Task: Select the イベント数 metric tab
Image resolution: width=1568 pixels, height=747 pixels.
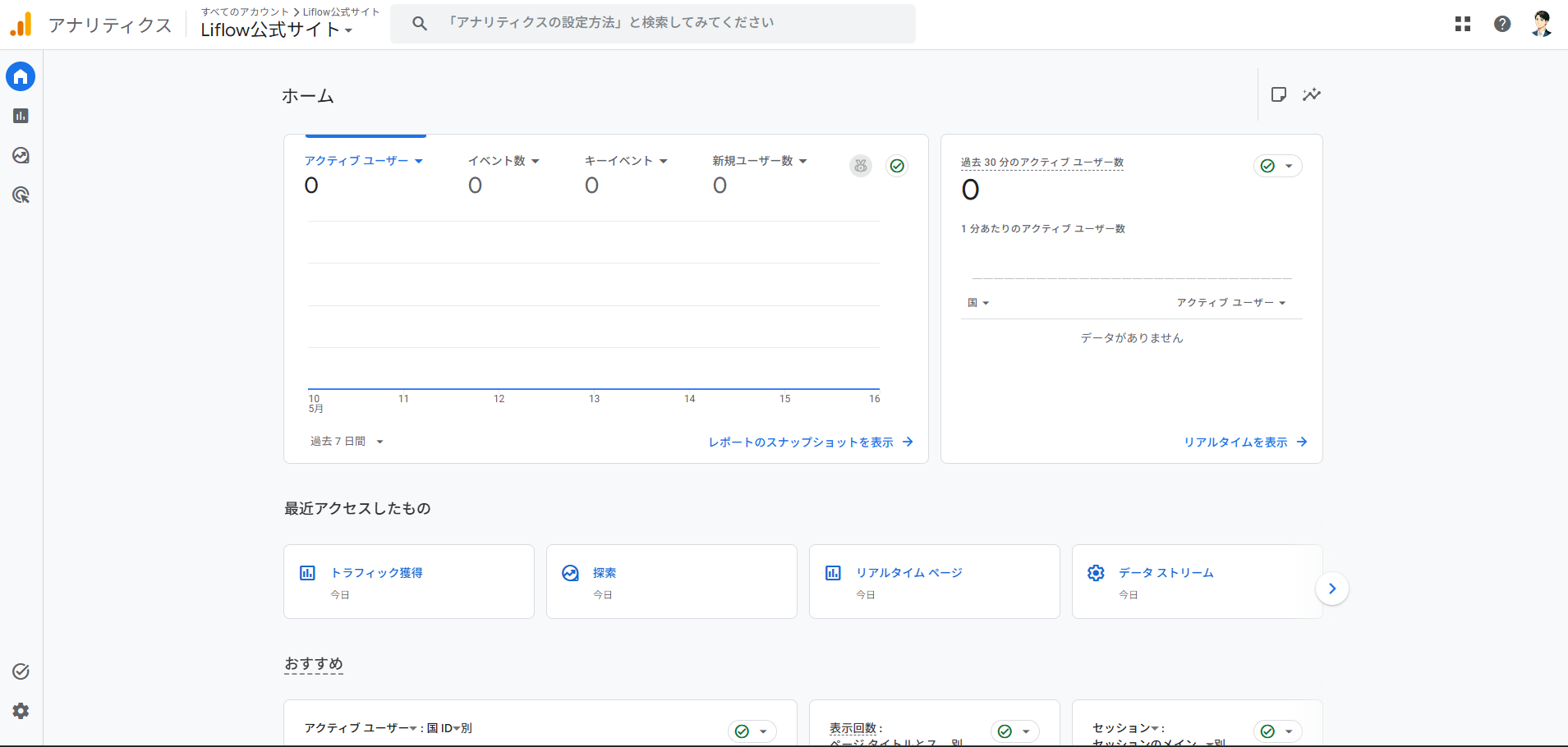Action: [504, 161]
